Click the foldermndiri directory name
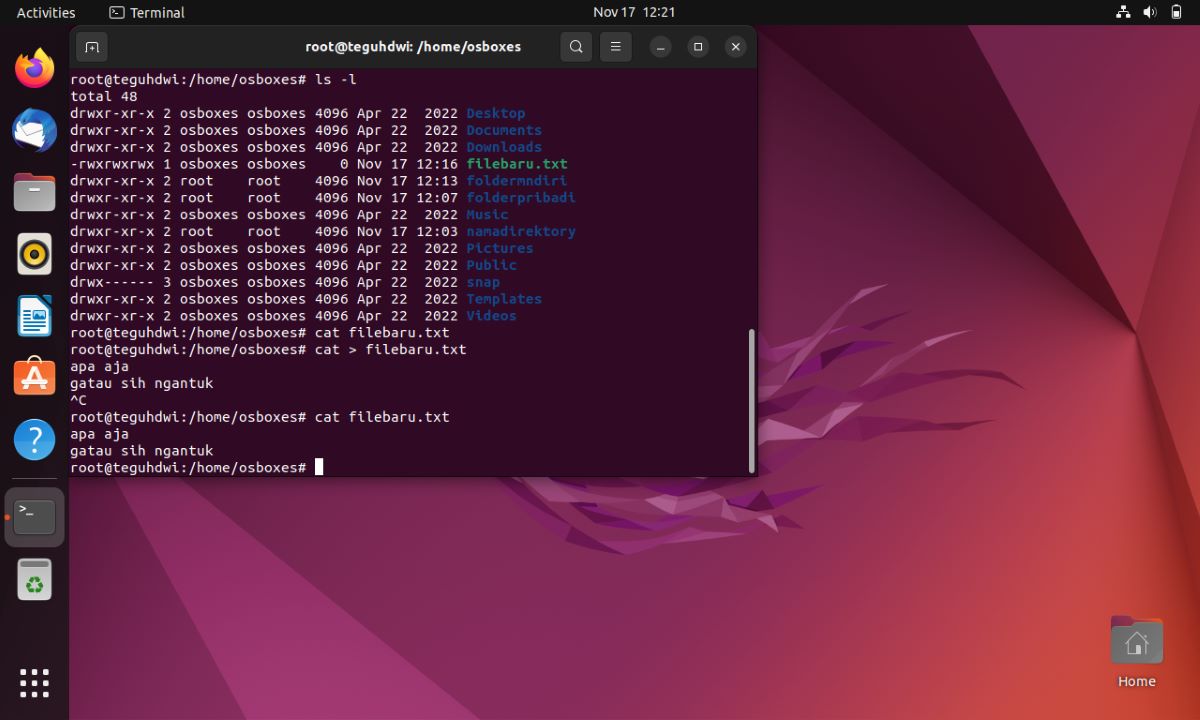Image resolution: width=1200 pixels, height=720 pixels. tap(517, 181)
